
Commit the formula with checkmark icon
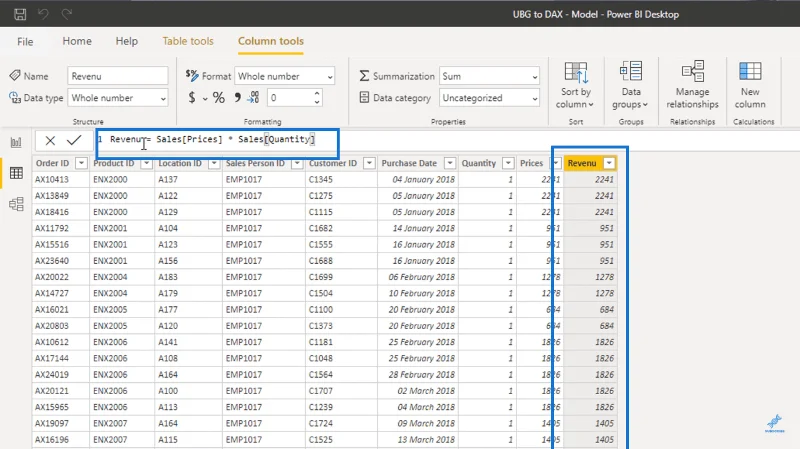click(x=74, y=140)
